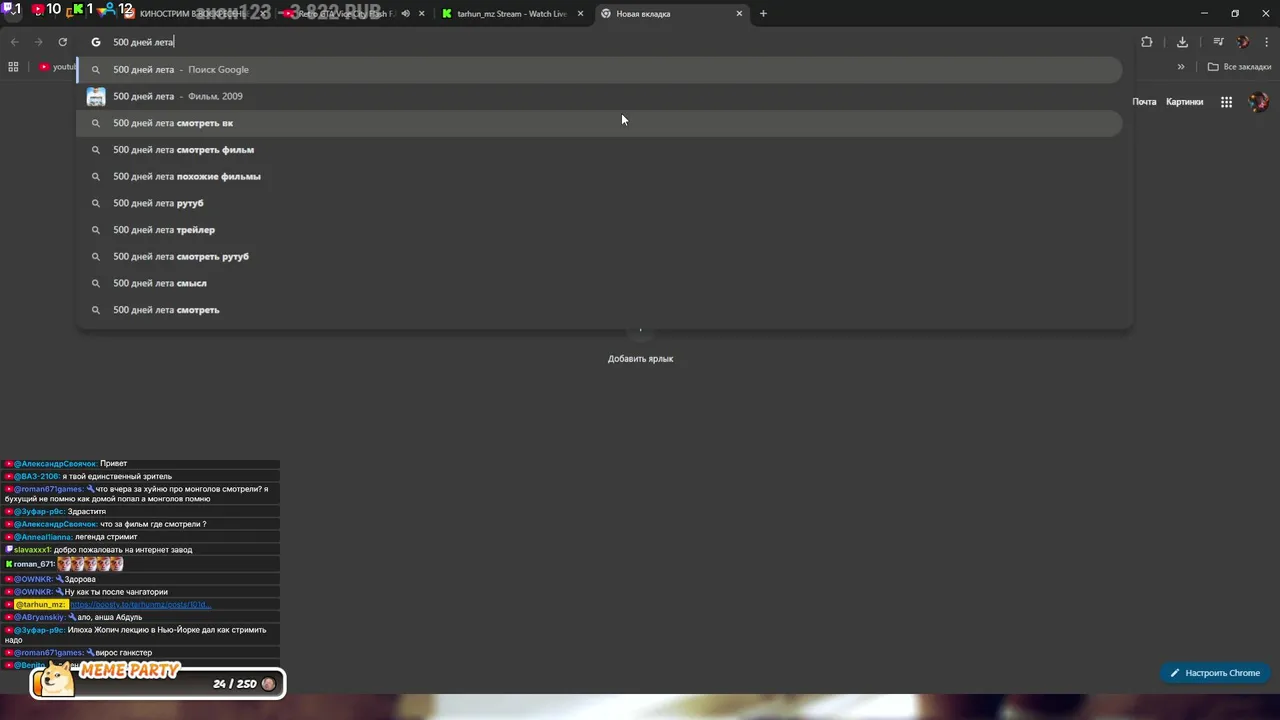Switch to the КИНОСТРИМ tab

tap(195, 14)
